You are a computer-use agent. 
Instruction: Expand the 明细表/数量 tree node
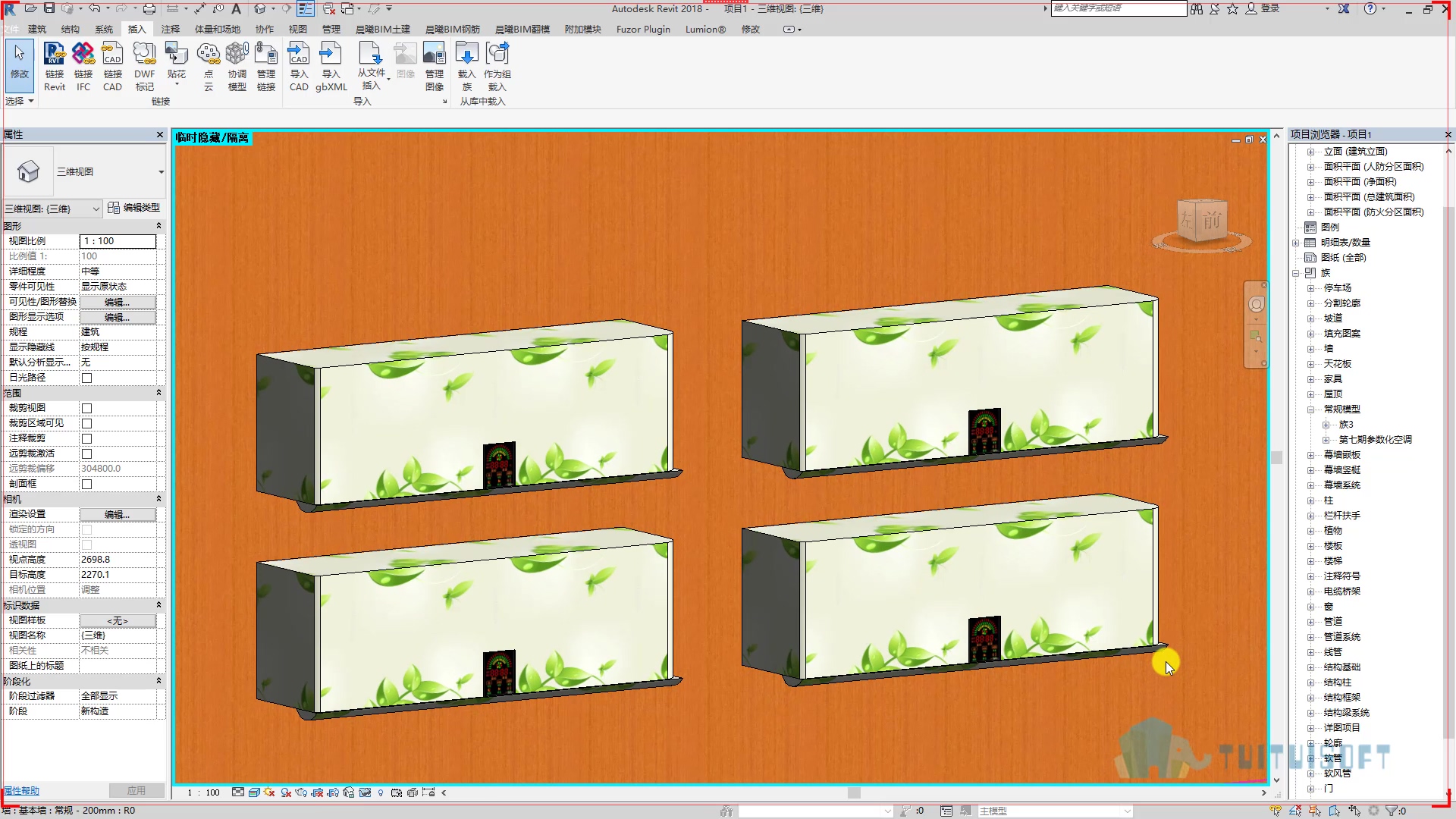click(1296, 243)
